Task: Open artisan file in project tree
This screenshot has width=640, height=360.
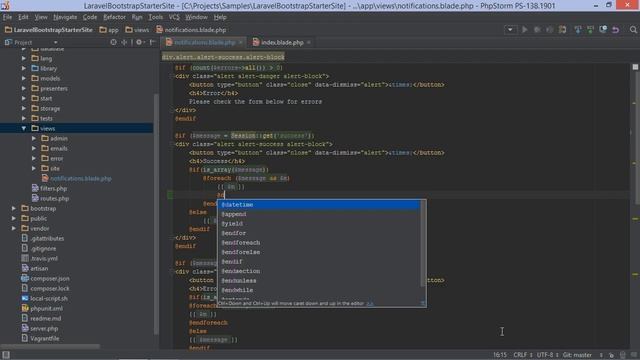Action: [x=39, y=268]
